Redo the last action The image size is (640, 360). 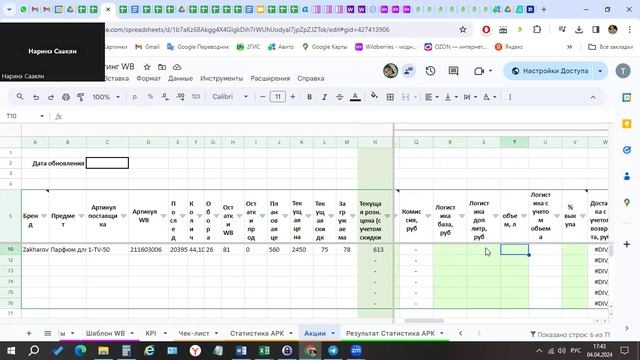click(x=51, y=97)
